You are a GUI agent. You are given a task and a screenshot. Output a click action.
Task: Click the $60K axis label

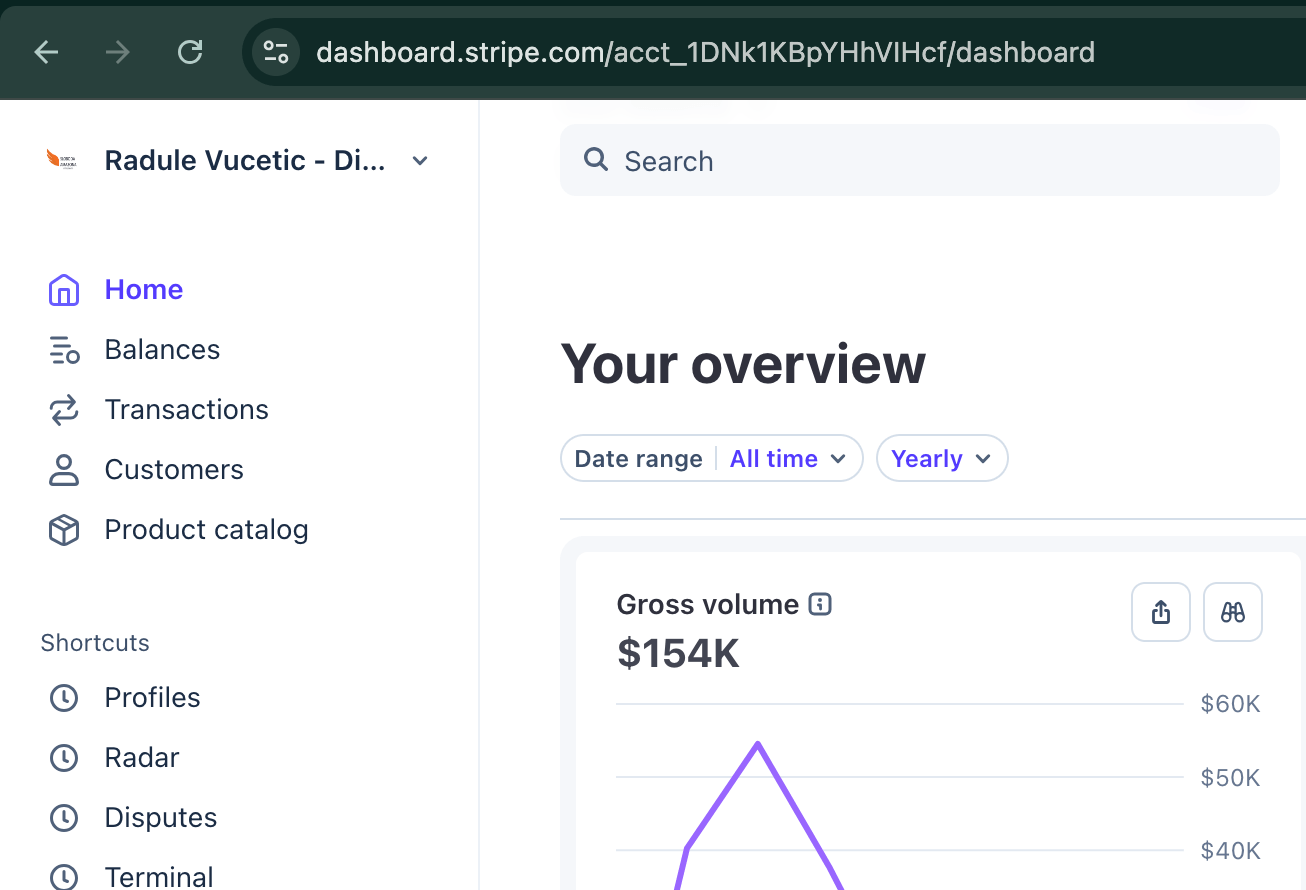pos(1230,704)
